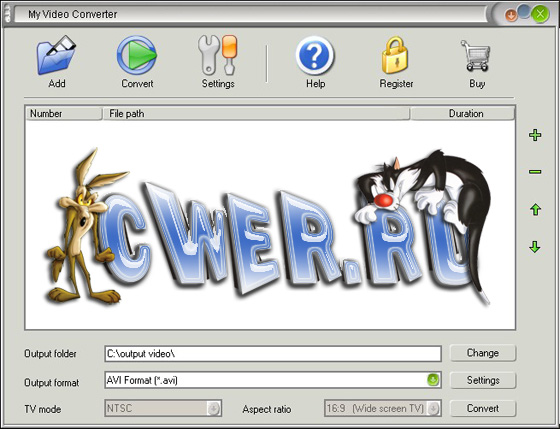Sort by the Number column header
This screenshot has height=429, width=560.
(64, 114)
